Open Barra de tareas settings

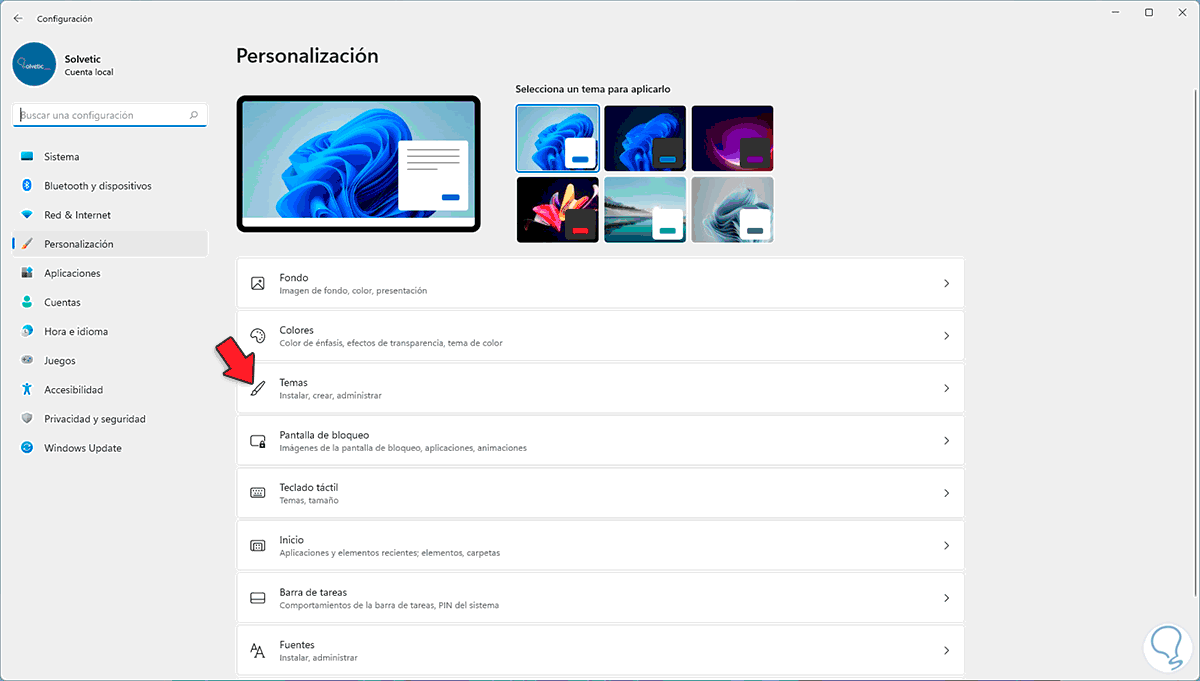(600, 598)
